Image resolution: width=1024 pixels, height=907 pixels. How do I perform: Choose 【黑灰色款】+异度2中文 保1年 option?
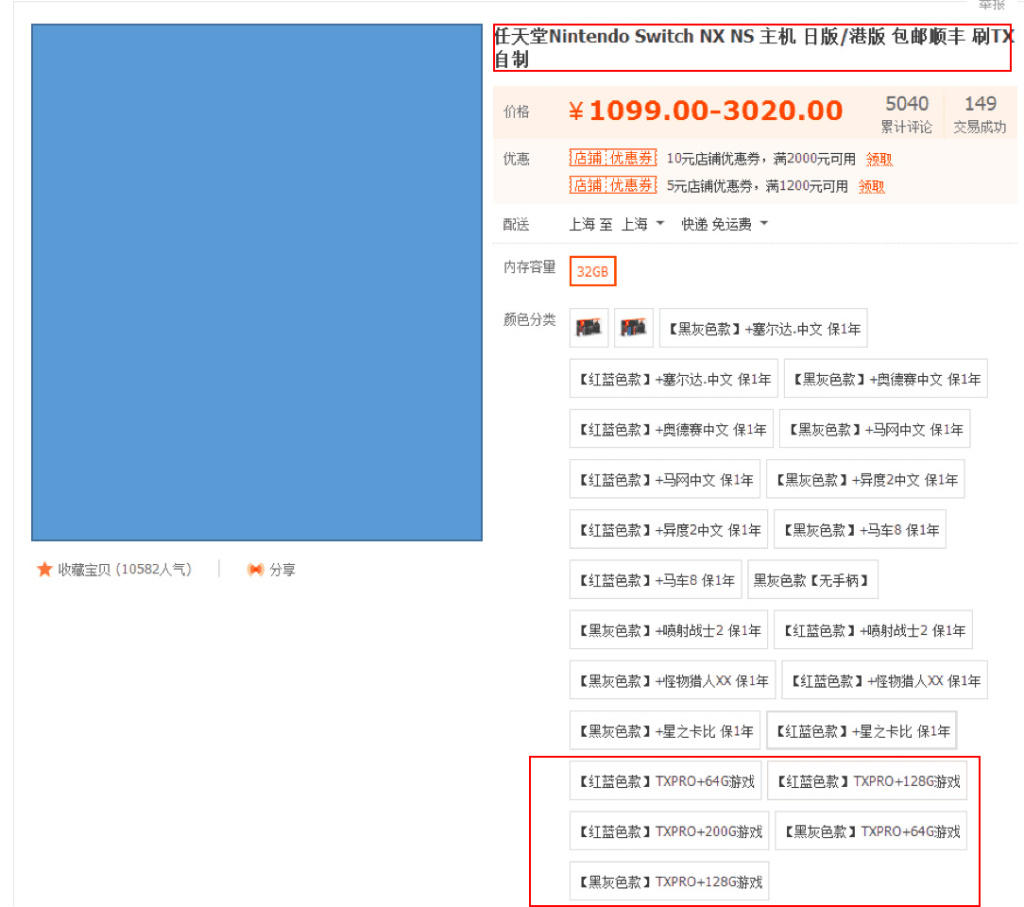(865, 479)
